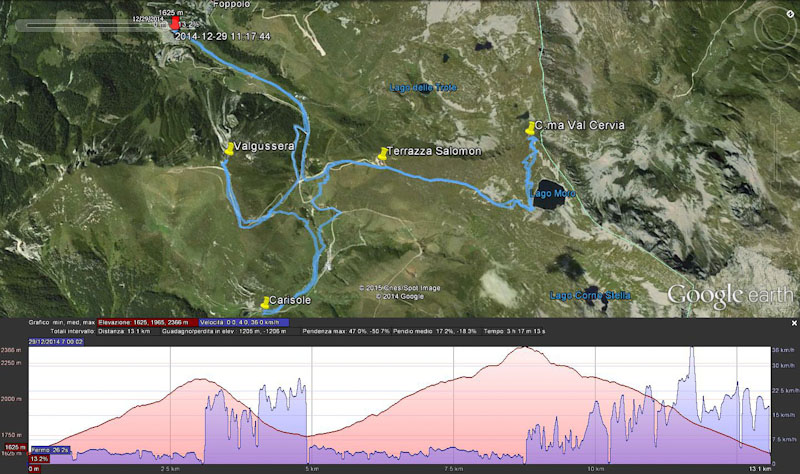The width and height of the screenshot is (800, 474).
Task: Click the Foppolo town label
Action: 232,4
